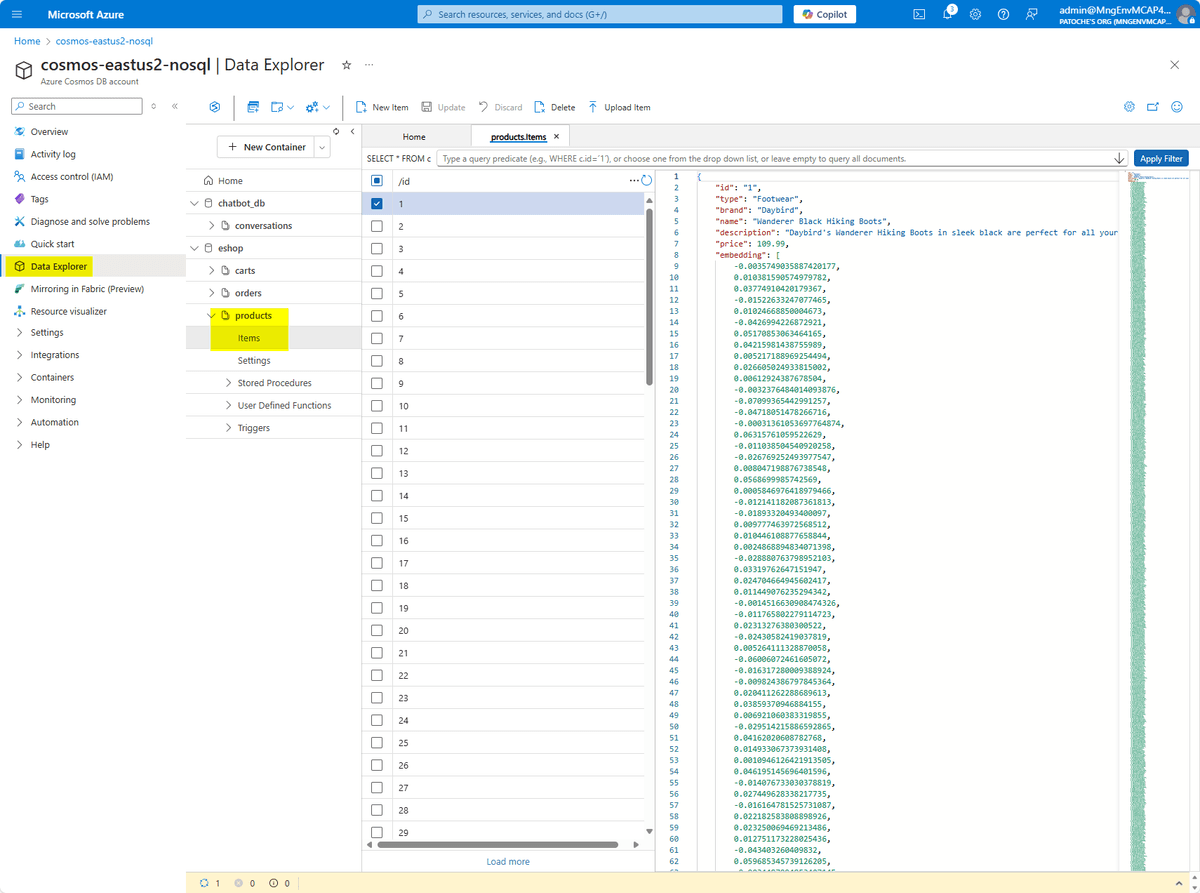This screenshot has height=893, width=1200.
Task: Click the Copilot button
Action: [825, 14]
